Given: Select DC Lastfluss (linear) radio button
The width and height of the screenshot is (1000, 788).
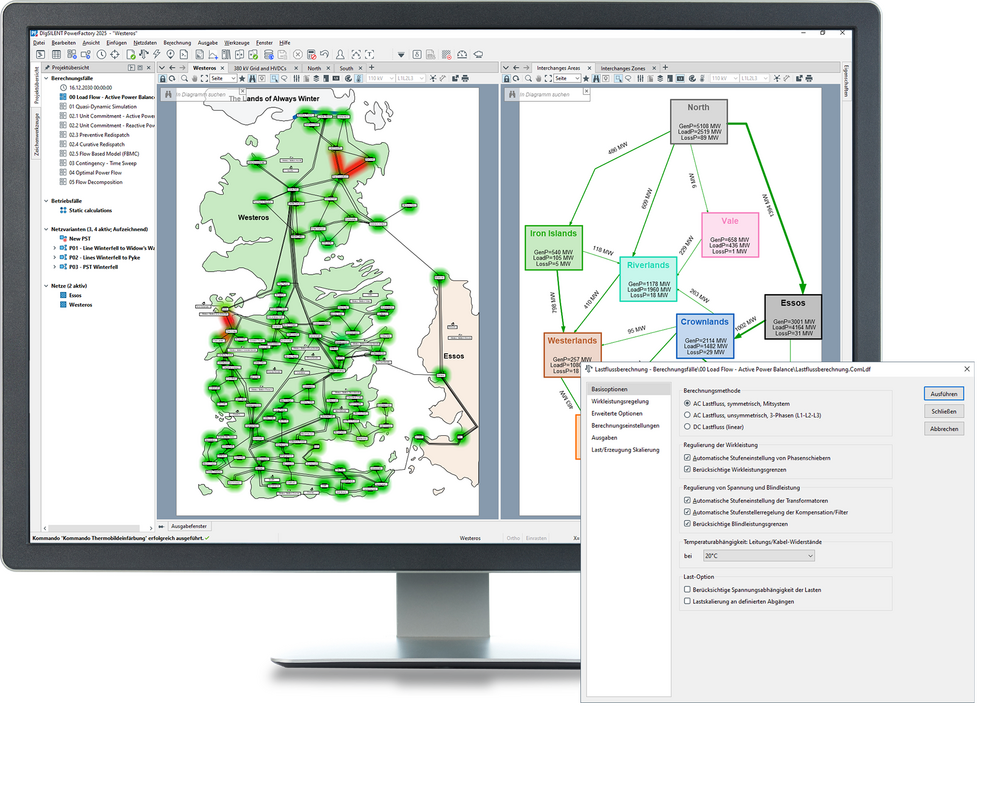Looking at the screenshot, I should pos(687,427).
